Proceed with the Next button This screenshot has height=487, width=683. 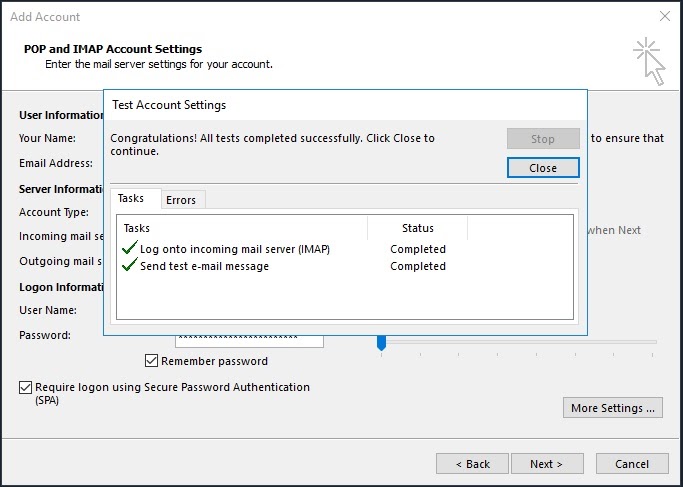[x=546, y=464]
